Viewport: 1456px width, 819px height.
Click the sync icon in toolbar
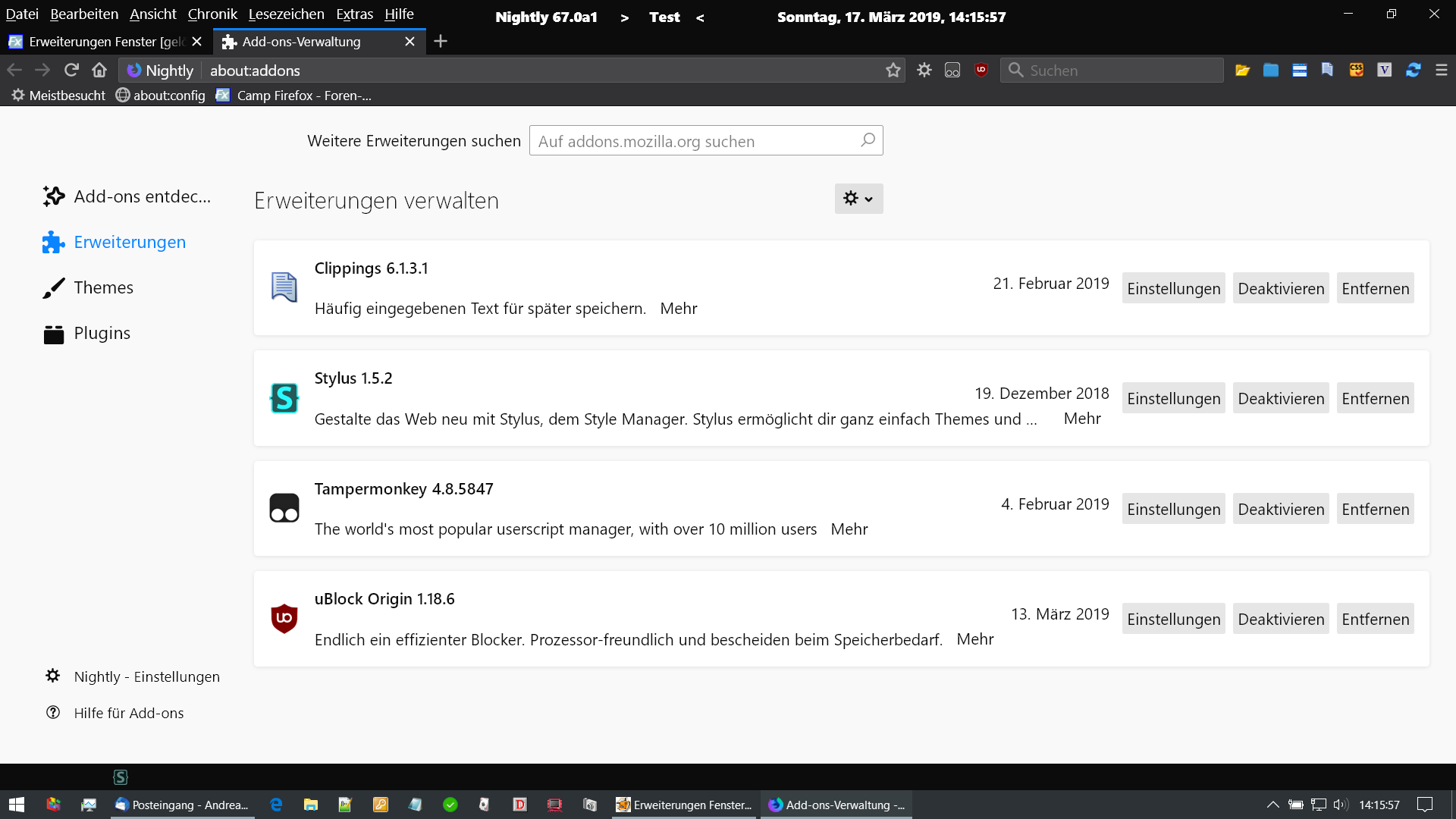pyautogui.click(x=1413, y=70)
